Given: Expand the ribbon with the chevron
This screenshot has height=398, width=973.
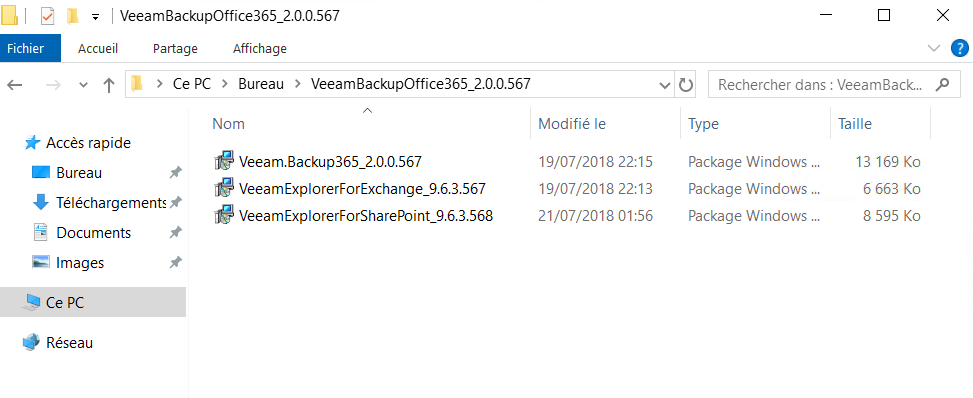Looking at the screenshot, I should pyautogui.click(x=933, y=48).
